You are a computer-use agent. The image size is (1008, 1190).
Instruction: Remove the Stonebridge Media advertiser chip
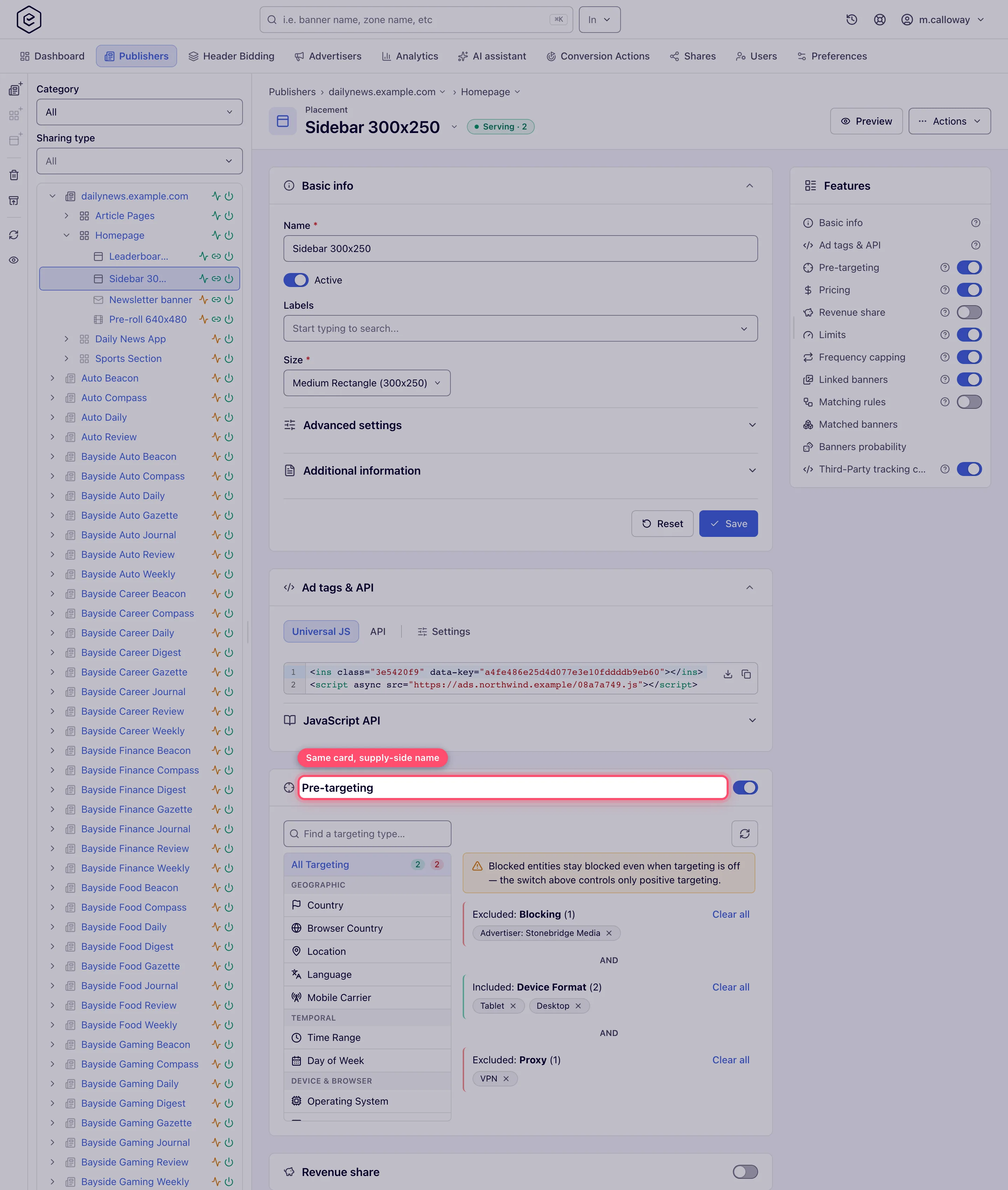click(x=609, y=933)
